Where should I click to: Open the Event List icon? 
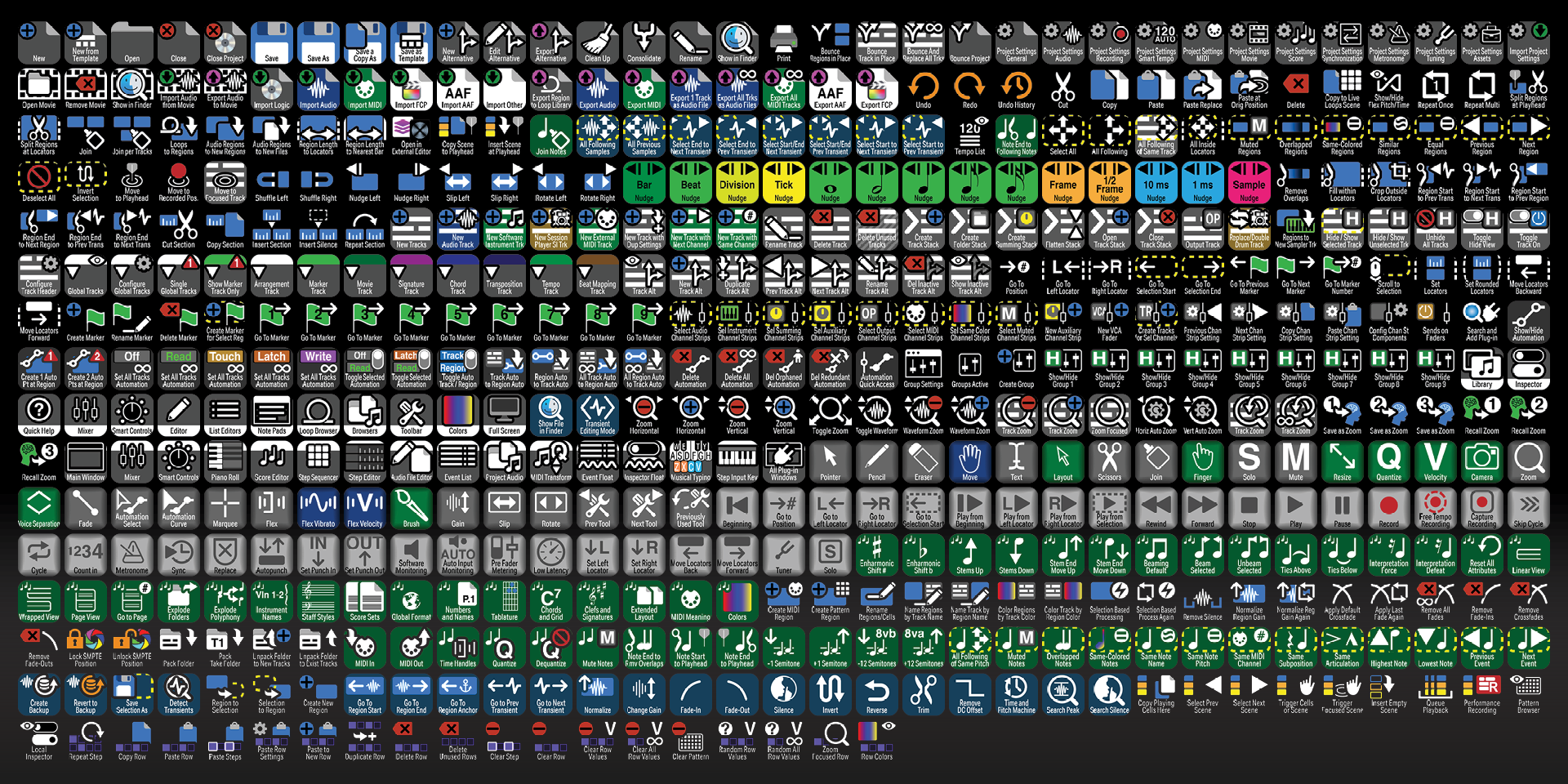pos(457,461)
